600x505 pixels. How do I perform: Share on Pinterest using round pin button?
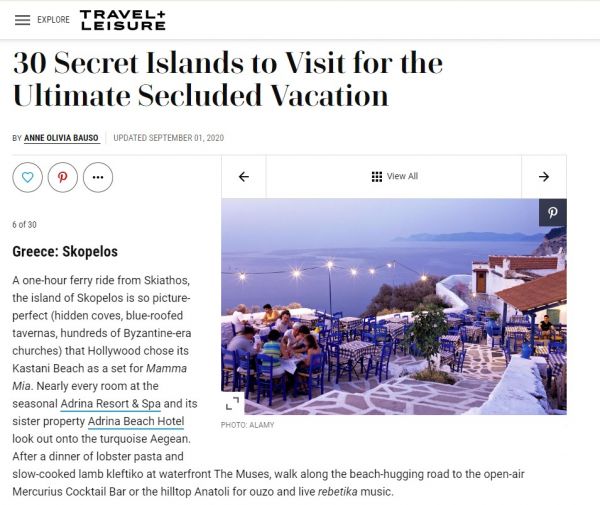[62, 176]
